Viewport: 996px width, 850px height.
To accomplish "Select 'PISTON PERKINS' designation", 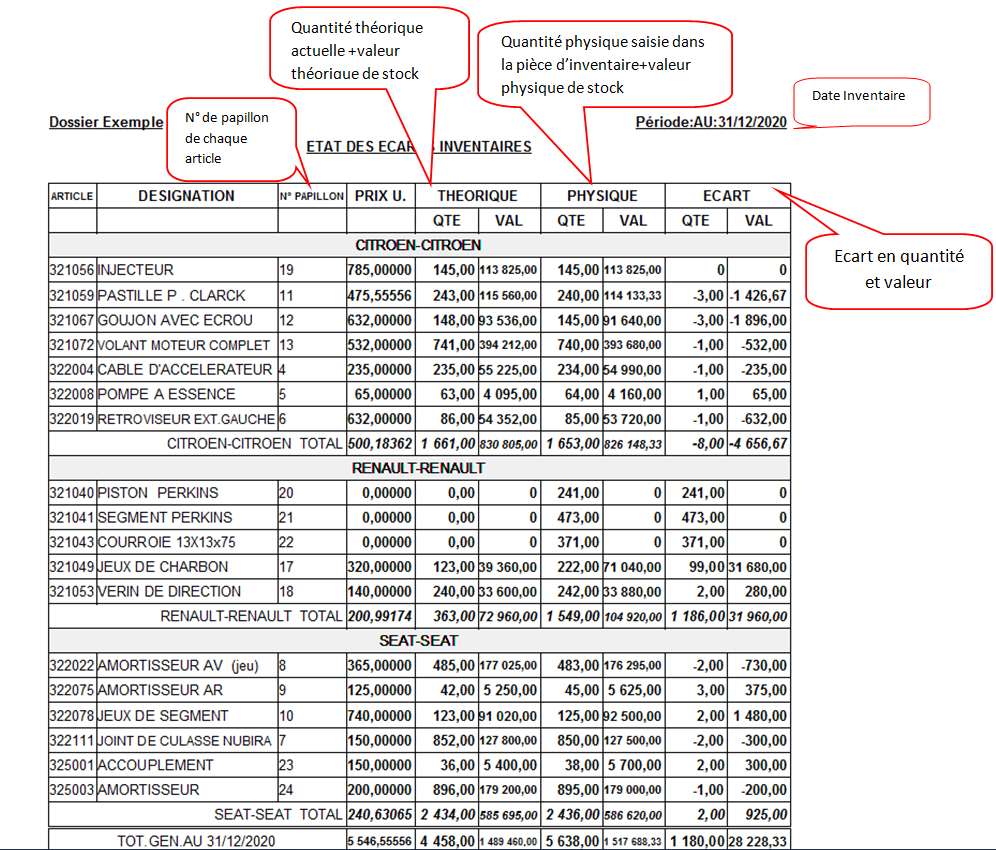I will pos(158,493).
